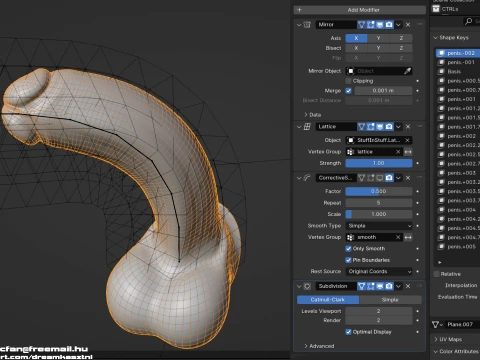480x360 pixels.
Task: Uncheck Optimal Display option
Action: pos(349,332)
